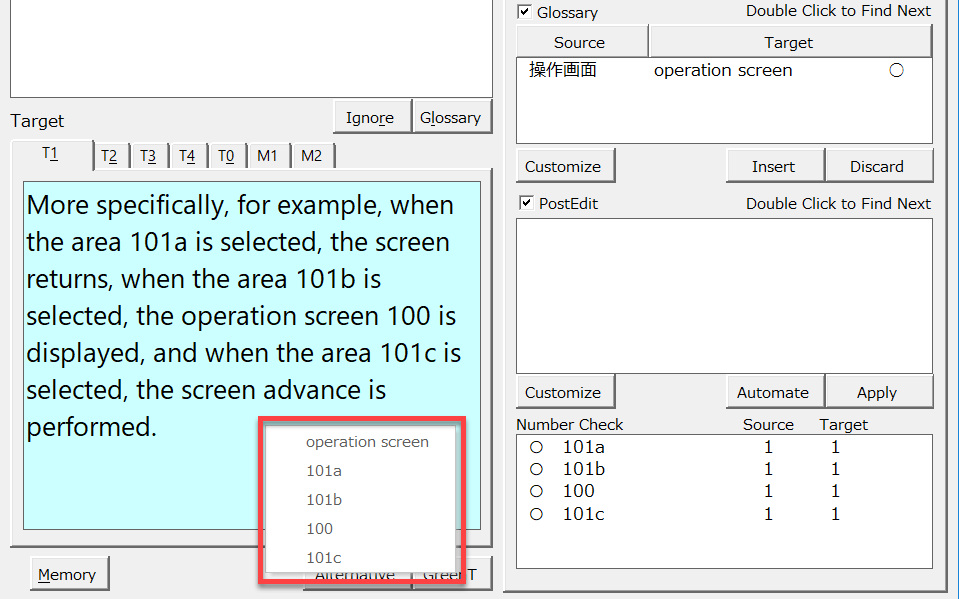959x599 pixels.
Task: Discard the glossary entry
Action: click(876, 166)
